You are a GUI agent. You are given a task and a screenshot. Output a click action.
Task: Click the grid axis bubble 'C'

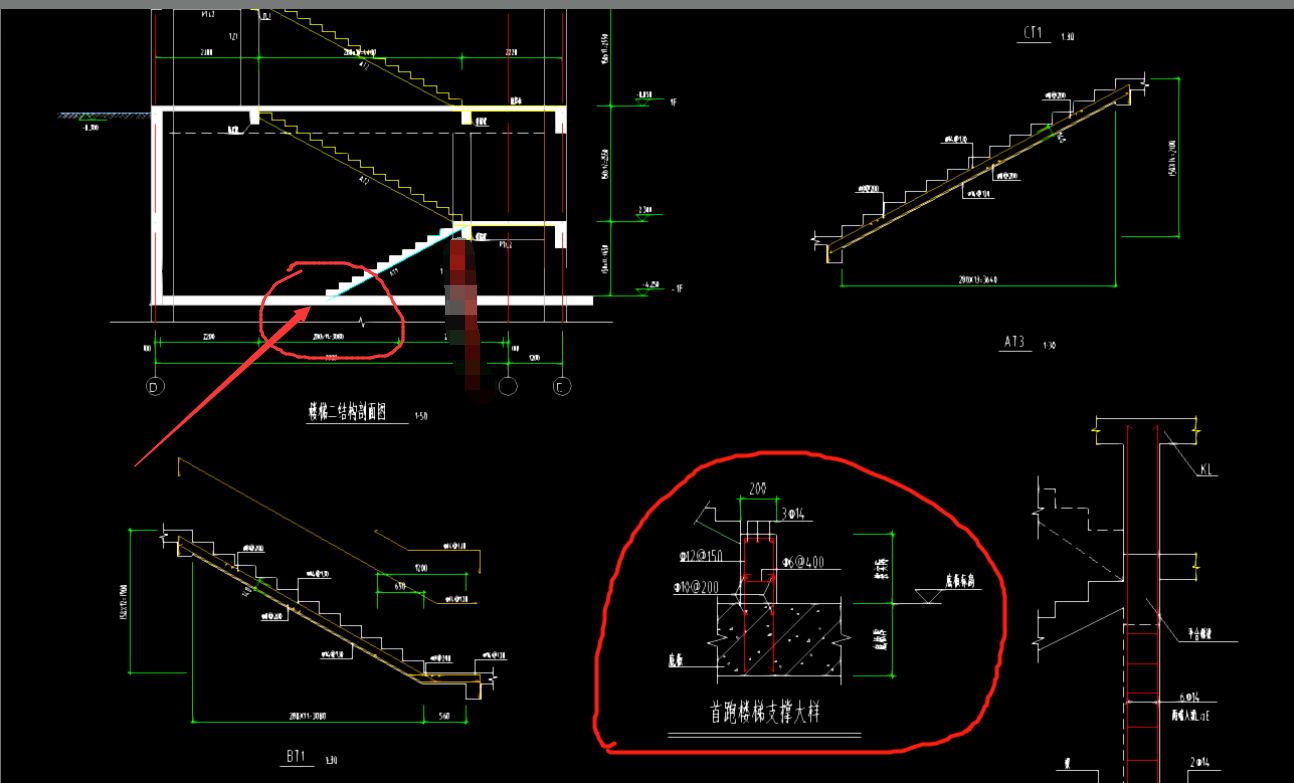point(562,386)
